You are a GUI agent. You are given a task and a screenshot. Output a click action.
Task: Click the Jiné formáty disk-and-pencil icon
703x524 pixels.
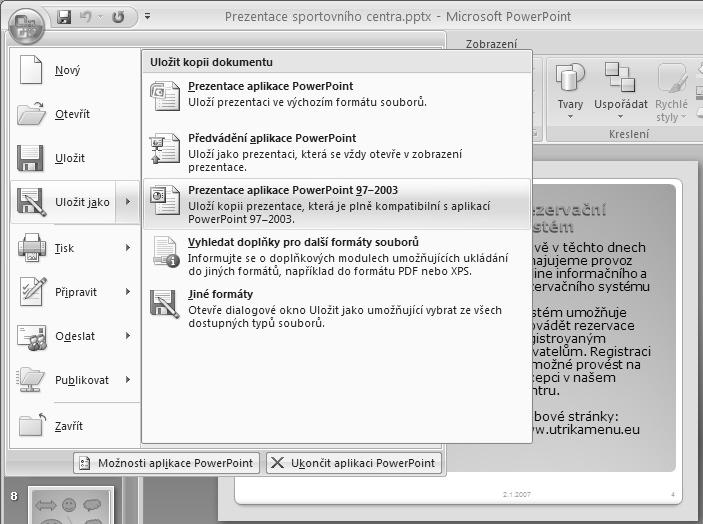[x=165, y=304]
